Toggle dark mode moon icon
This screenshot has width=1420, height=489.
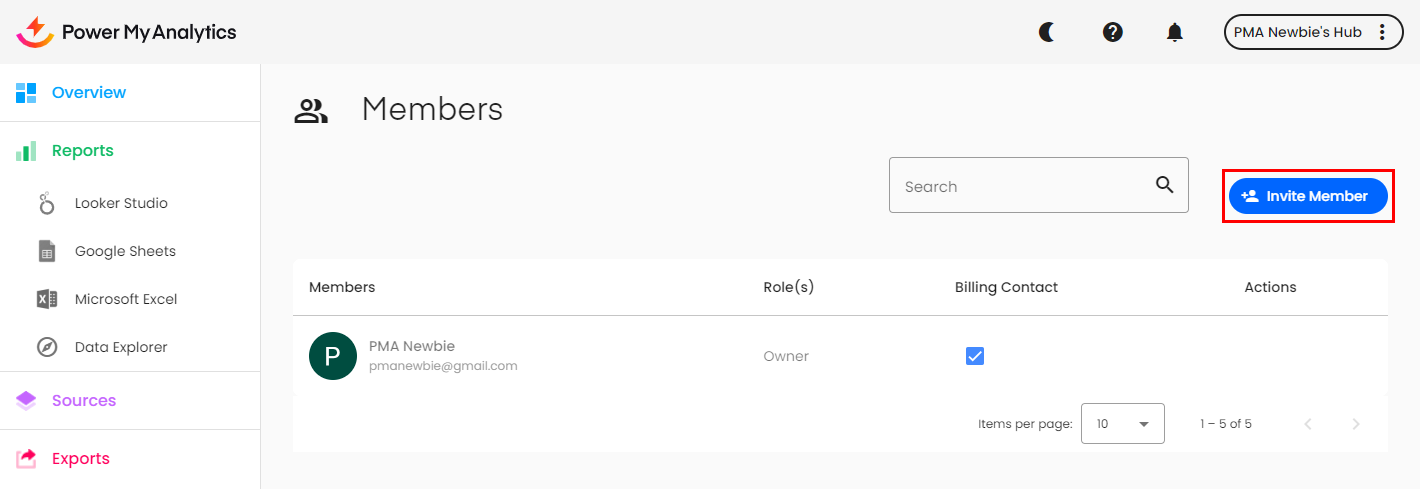1047,32
